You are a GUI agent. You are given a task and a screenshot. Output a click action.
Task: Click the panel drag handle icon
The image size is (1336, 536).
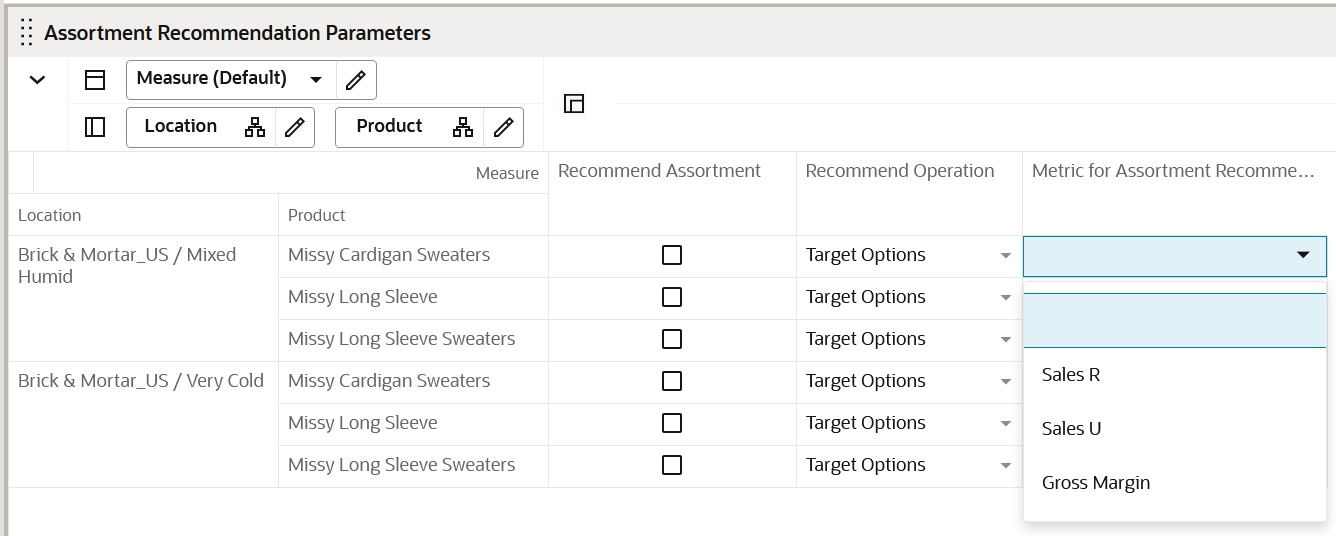pos(26,33)
